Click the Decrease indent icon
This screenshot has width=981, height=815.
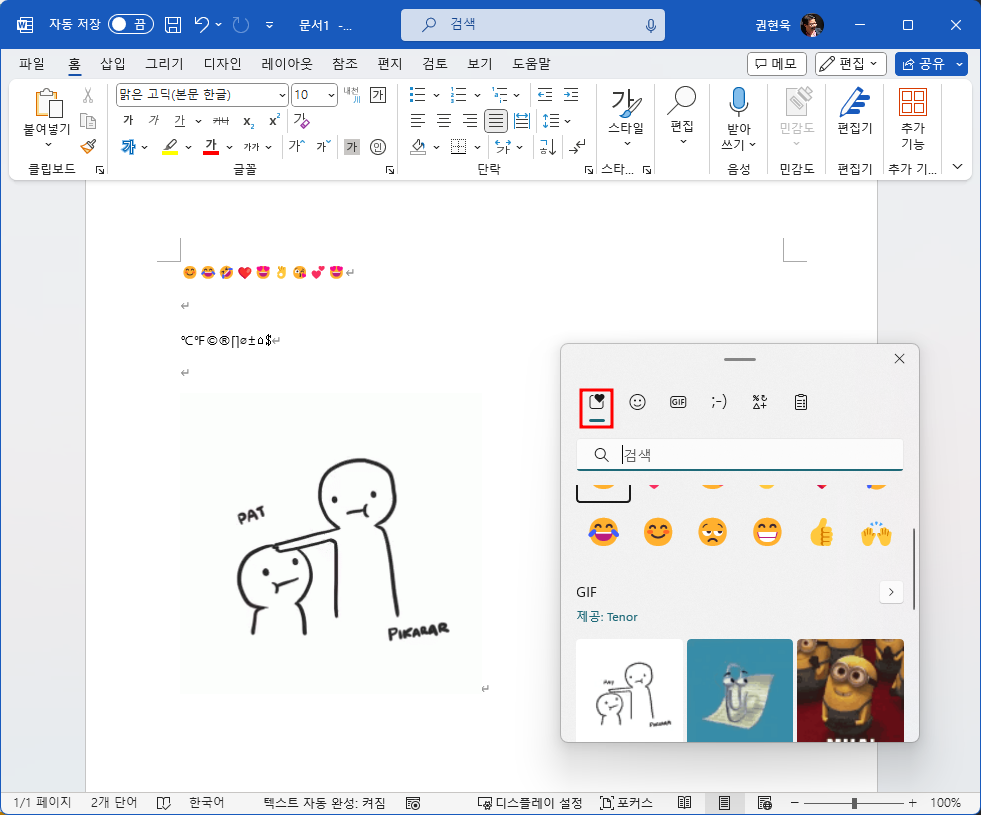tap(545, 95)
